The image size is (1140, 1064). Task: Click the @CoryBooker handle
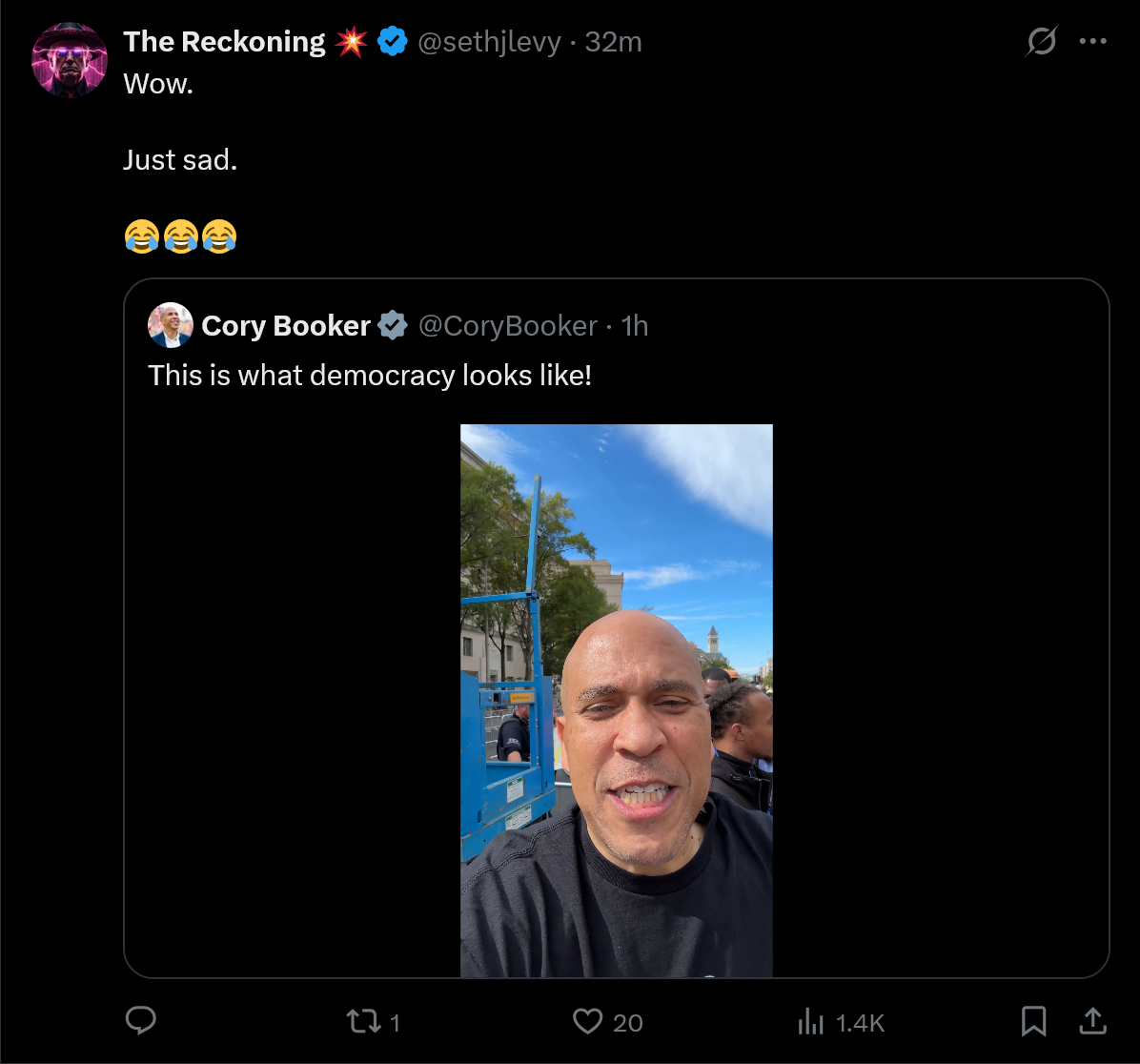click(508, 326)
